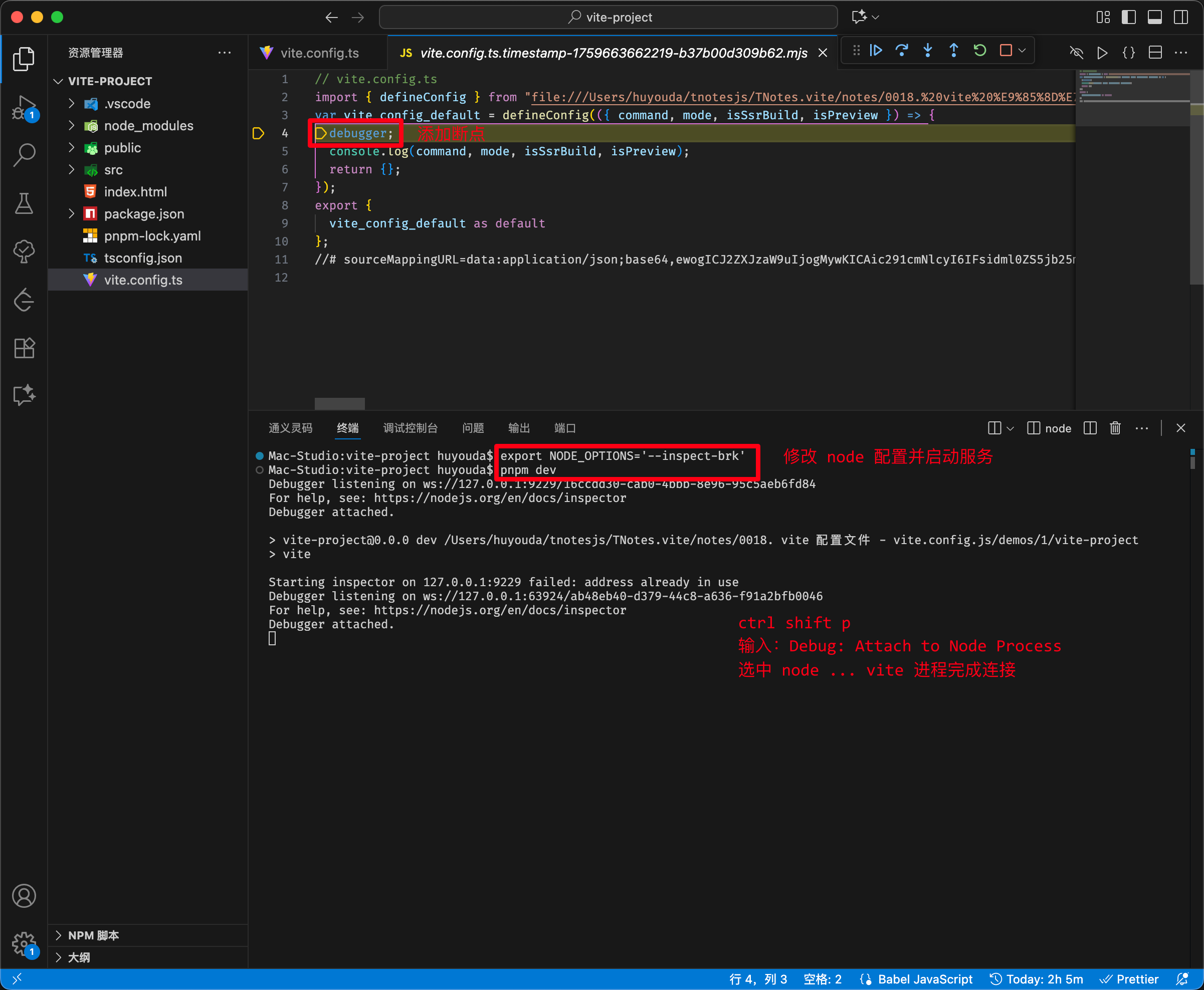This screenshot has width=1204, height=990.
Task: Toggle bottom panel visibility in title bar
Action: coord(1154,17)
